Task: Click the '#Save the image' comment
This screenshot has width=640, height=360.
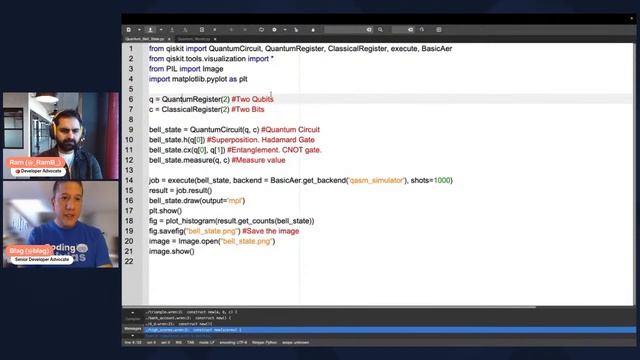Action: tap(271, 231)
